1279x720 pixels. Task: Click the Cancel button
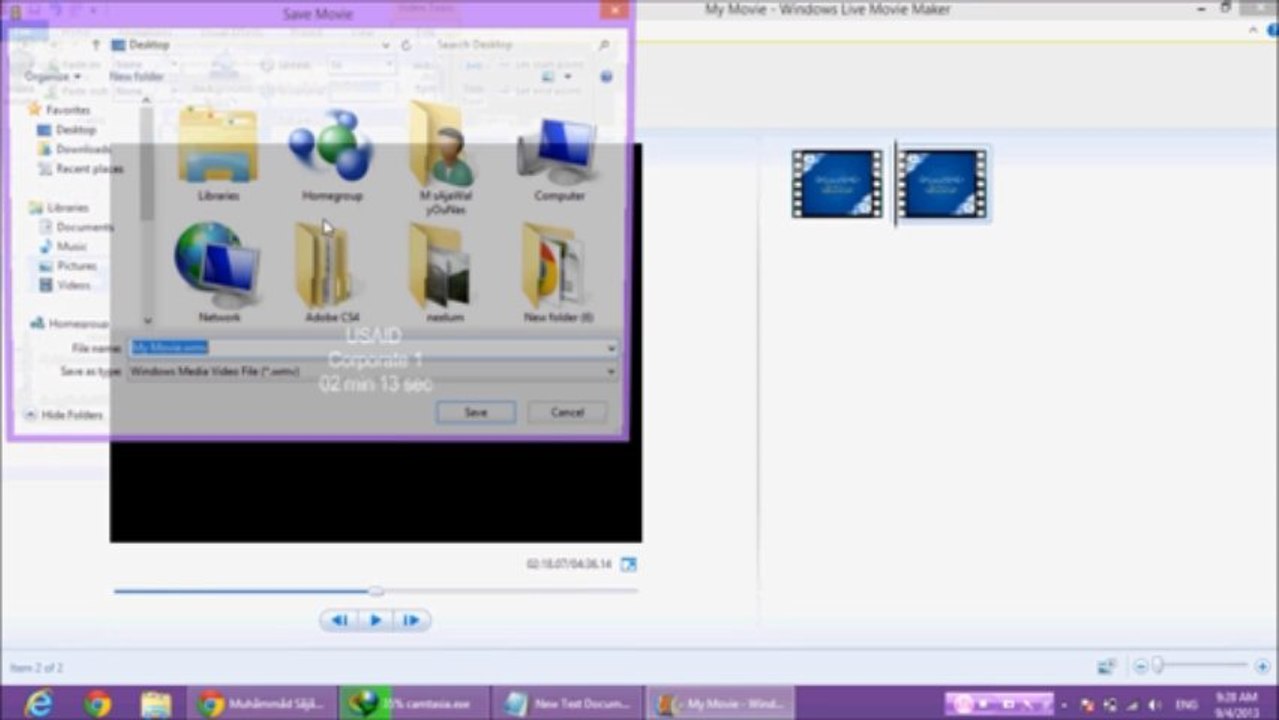567,412
